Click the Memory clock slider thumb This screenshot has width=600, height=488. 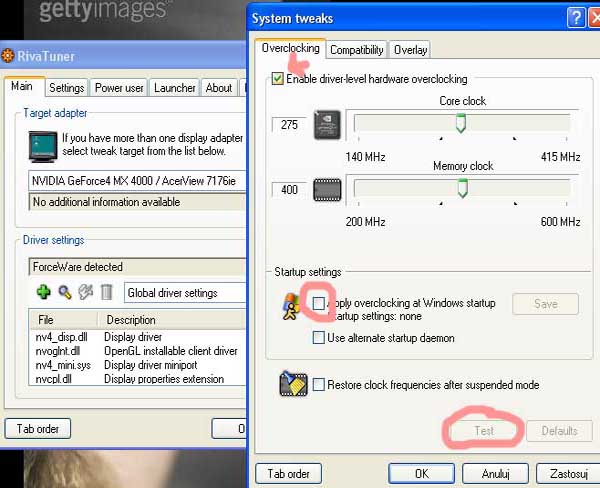tap(463, 188)
